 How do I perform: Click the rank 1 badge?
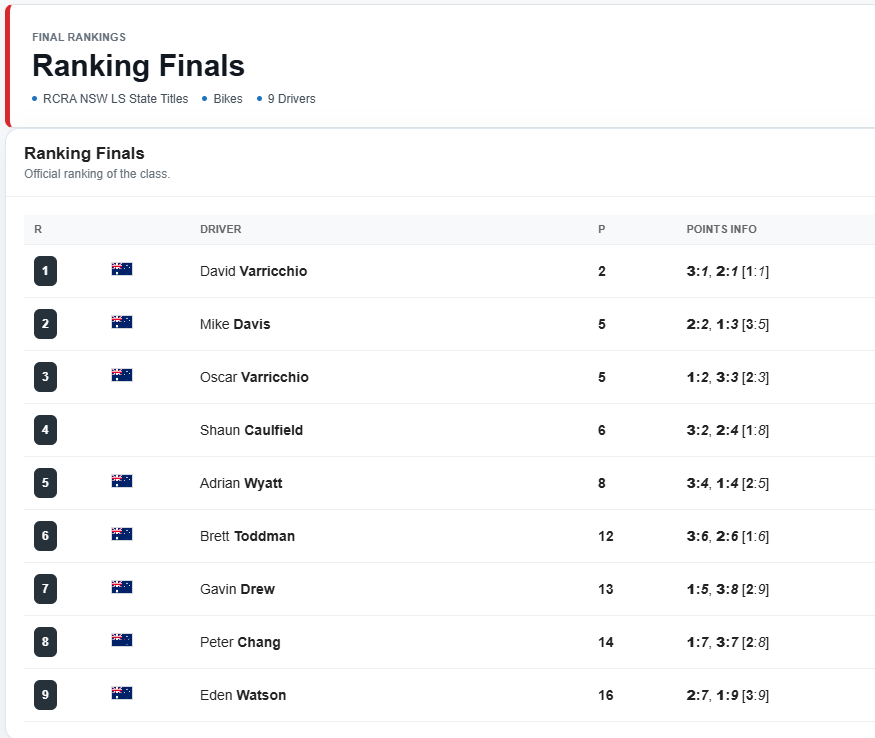[45, 271]
